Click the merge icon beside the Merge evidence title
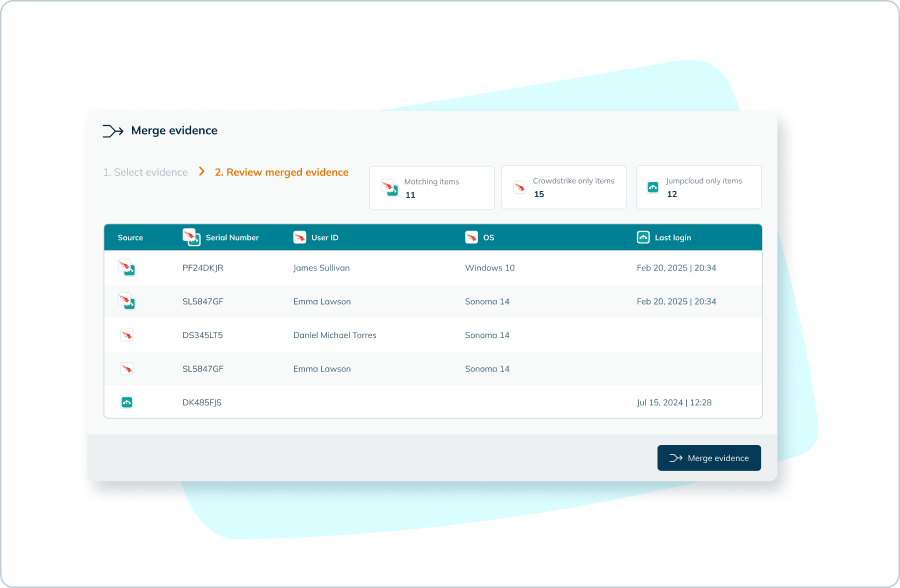Screen dimensions: 900x588 pos(113,131)
